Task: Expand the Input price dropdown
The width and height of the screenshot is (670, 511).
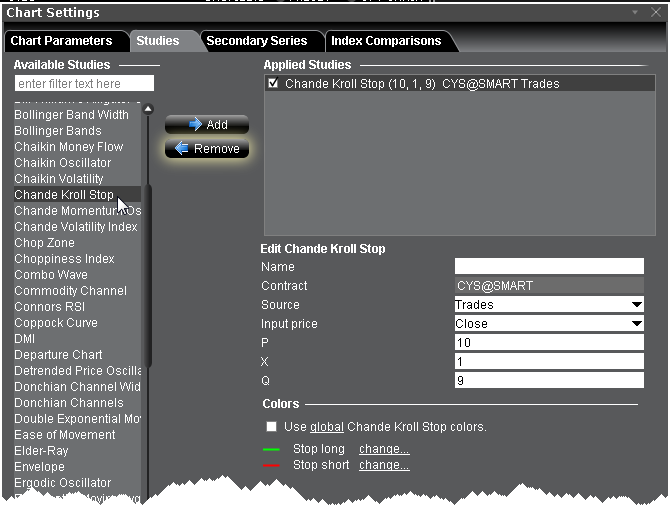Action: 549,324
